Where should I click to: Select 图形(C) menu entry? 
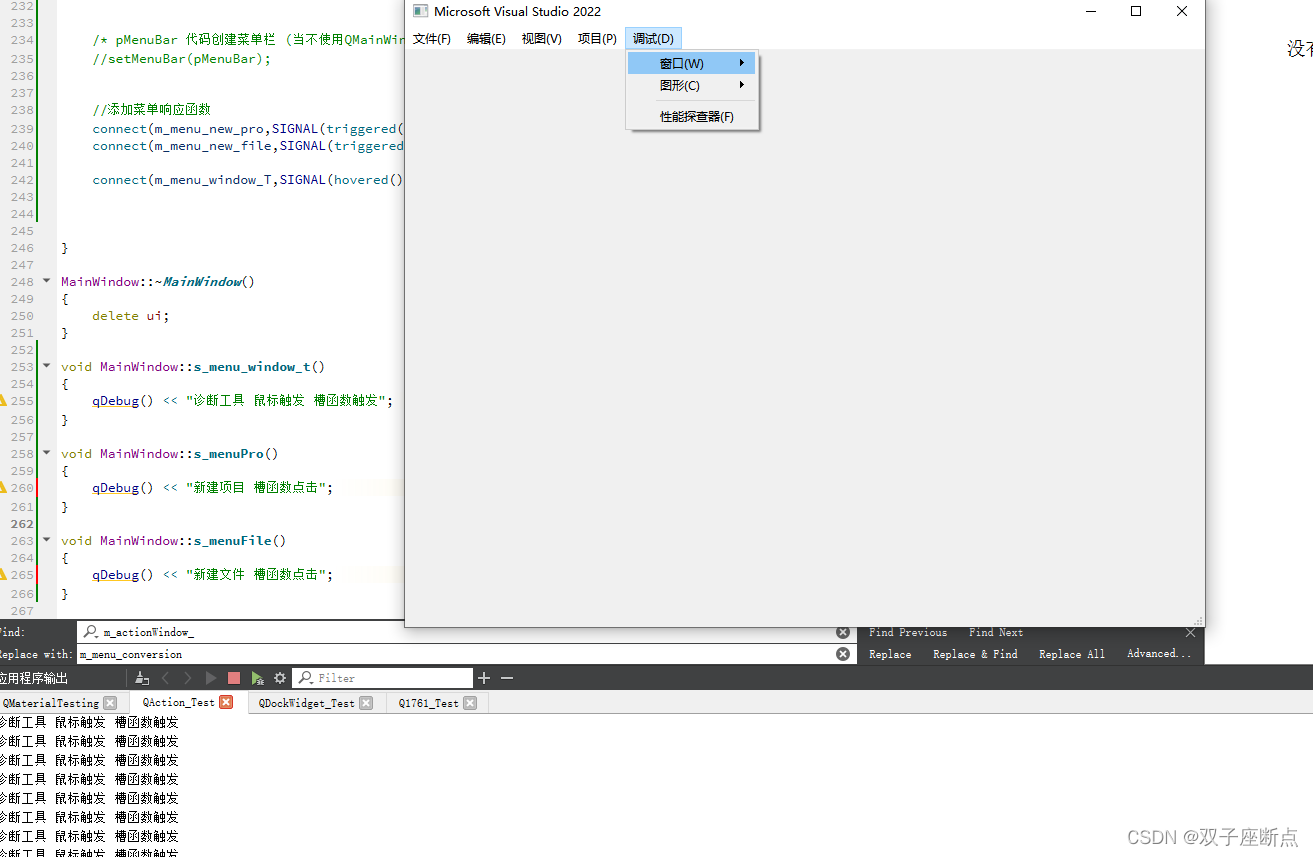pyautogui.click(x=691, y=85)
